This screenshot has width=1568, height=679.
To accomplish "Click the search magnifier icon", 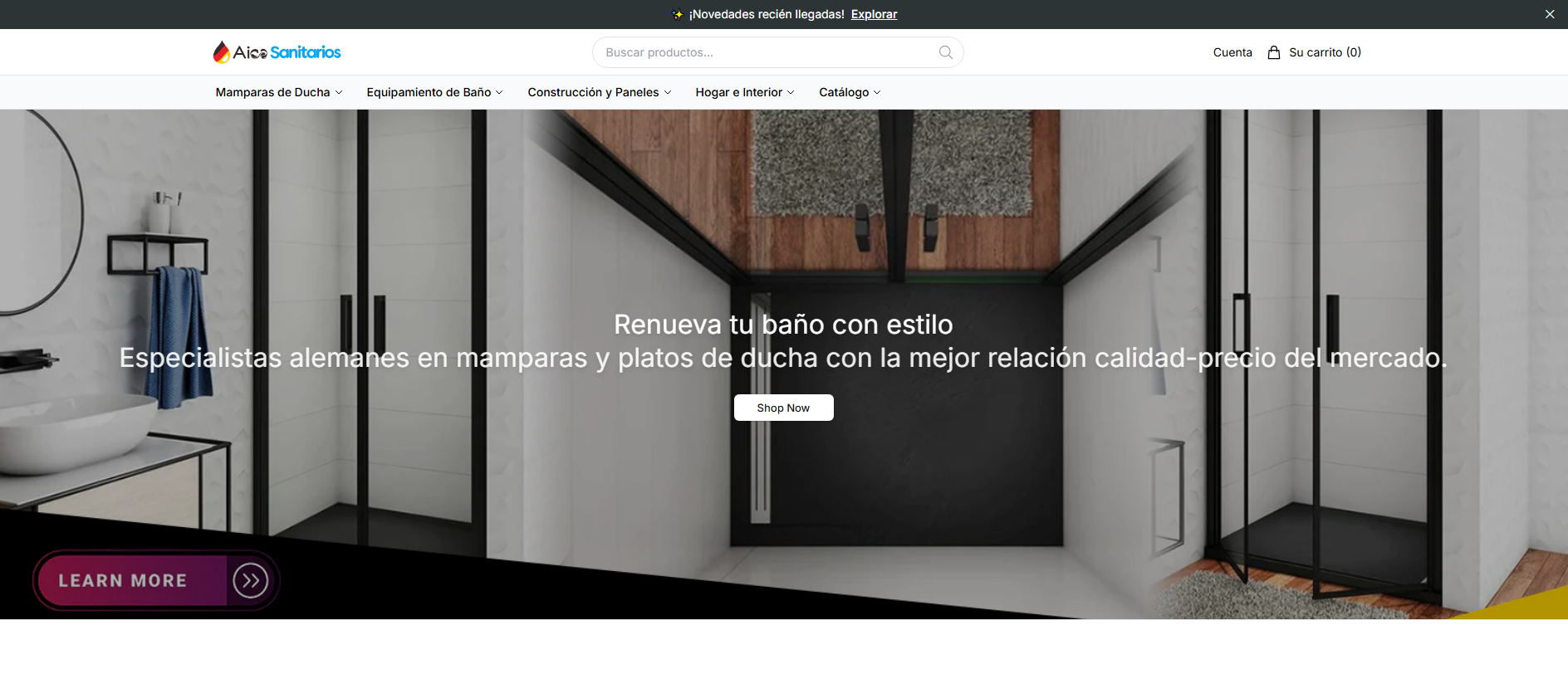I will point(945,52).
